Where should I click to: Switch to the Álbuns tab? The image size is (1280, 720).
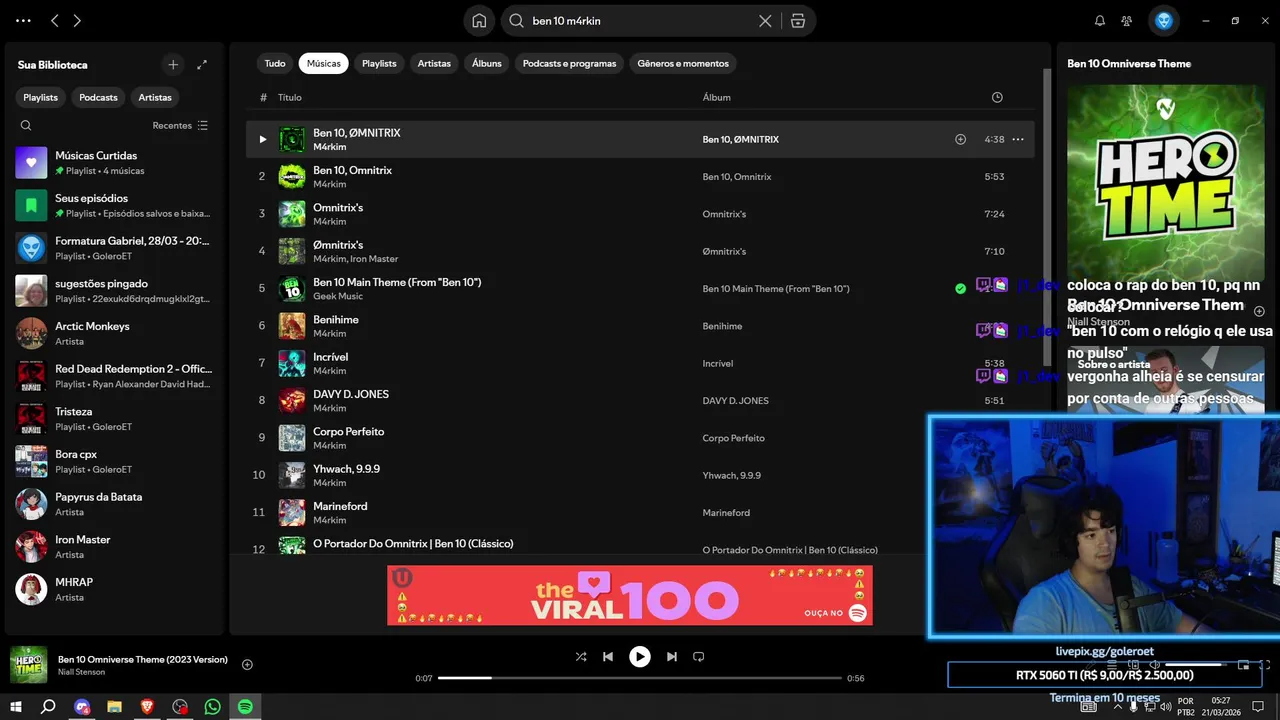[x=487, y=63]
